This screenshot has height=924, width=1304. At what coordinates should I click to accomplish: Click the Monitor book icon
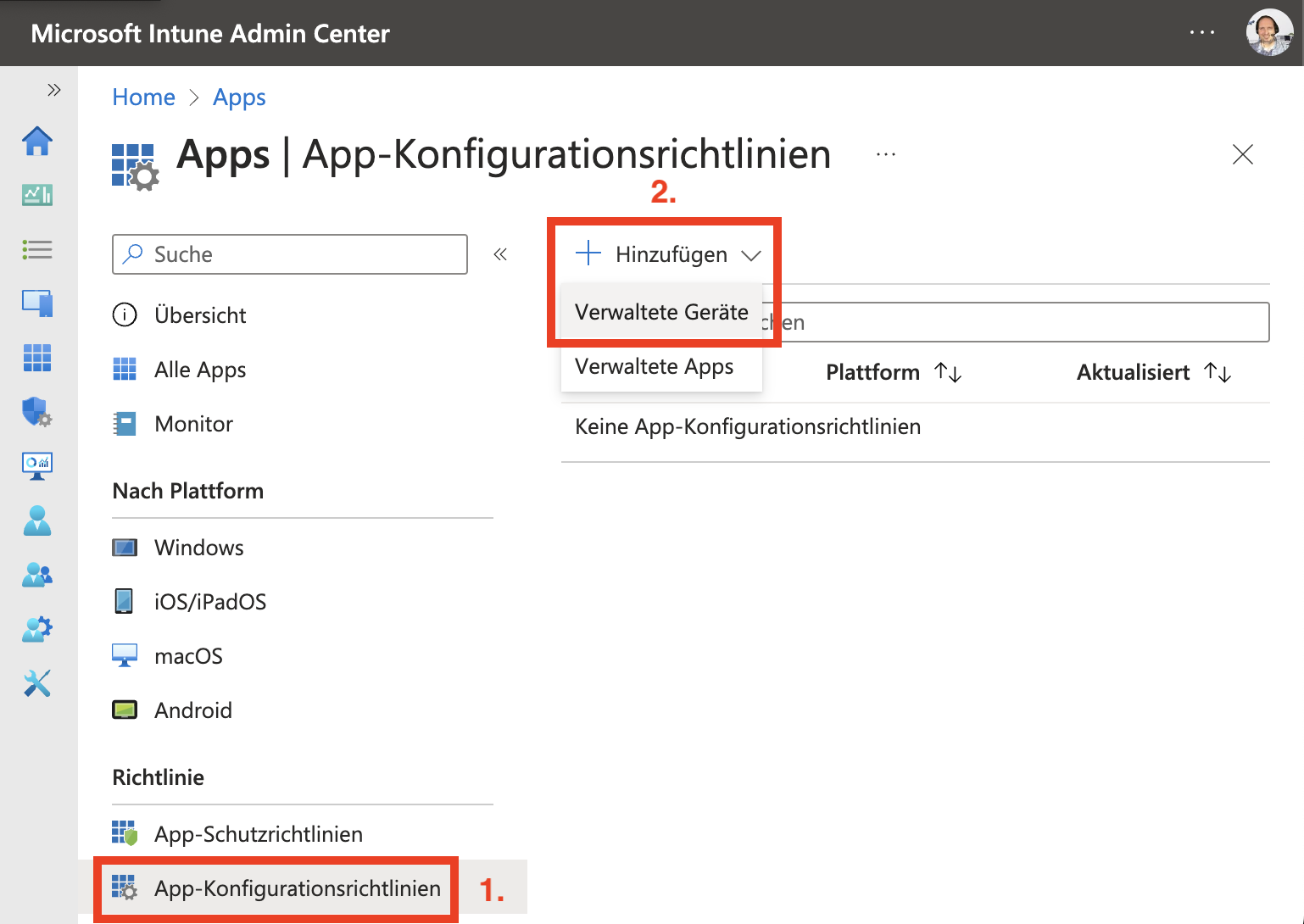pyautogui.click(x=125, y=424)
